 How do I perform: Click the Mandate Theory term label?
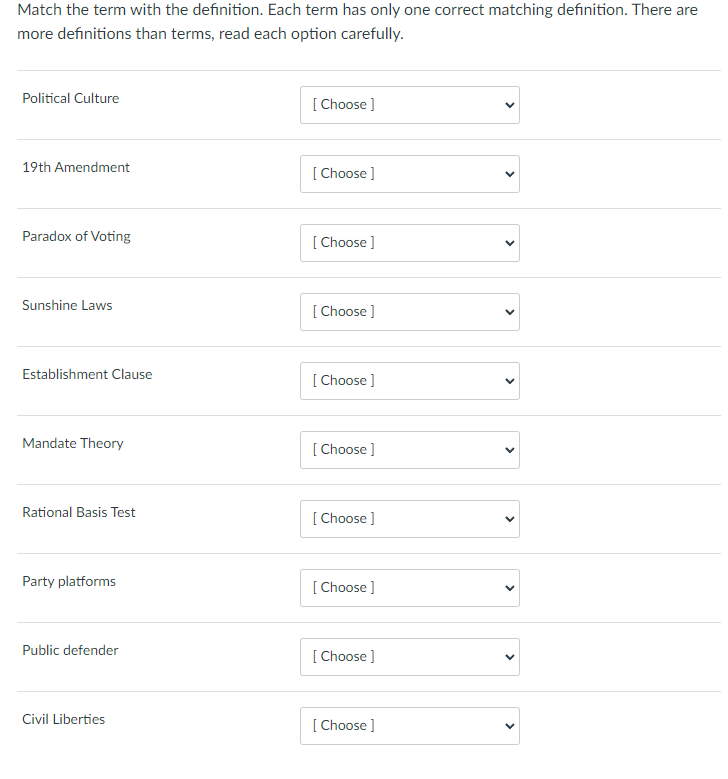[x=73, y=443]
